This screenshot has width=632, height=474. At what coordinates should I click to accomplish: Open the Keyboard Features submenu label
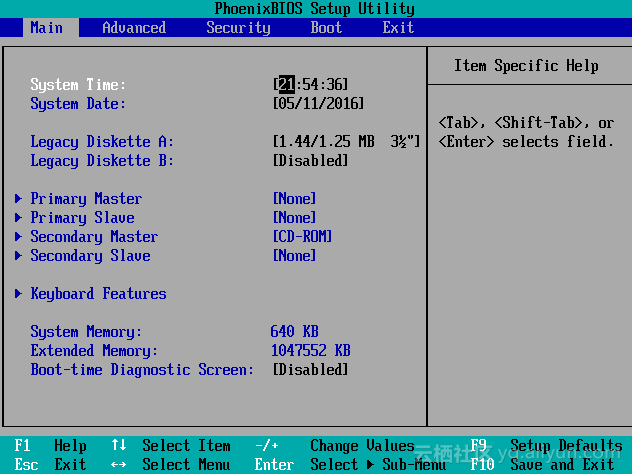pyautogui.click(x=98, y=294)
